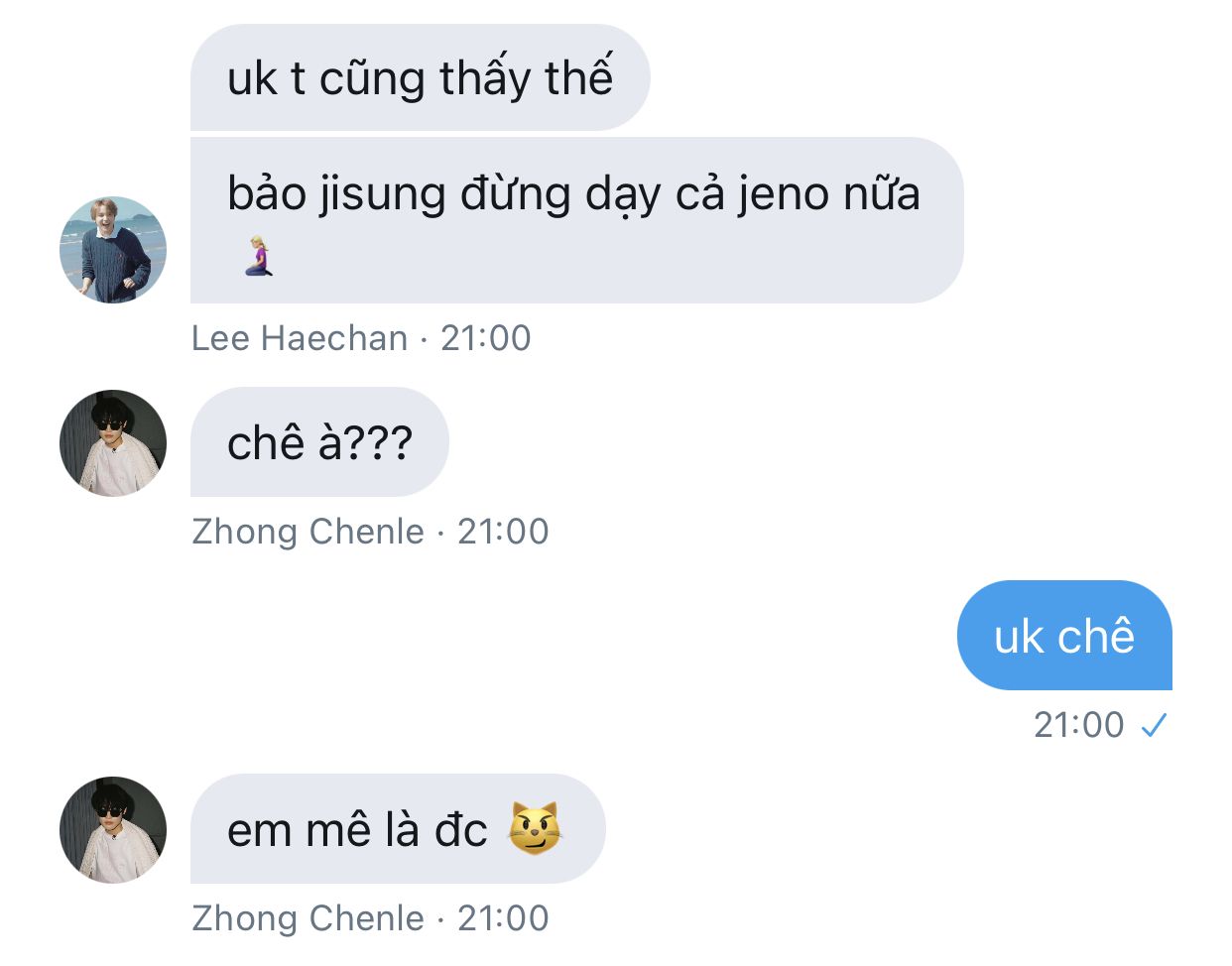Screen dimensions: 1232x966
Task: Select the "chê à???" message bubble
Action: [319, 442]
